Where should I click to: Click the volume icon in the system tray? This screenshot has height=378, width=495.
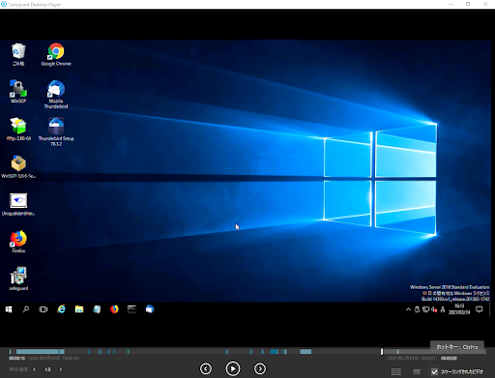point(434,310)
